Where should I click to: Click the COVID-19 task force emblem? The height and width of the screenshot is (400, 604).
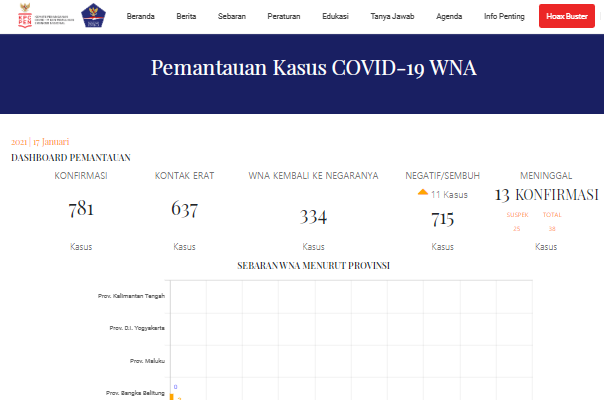pyautogui.click(x=91, y=17)
